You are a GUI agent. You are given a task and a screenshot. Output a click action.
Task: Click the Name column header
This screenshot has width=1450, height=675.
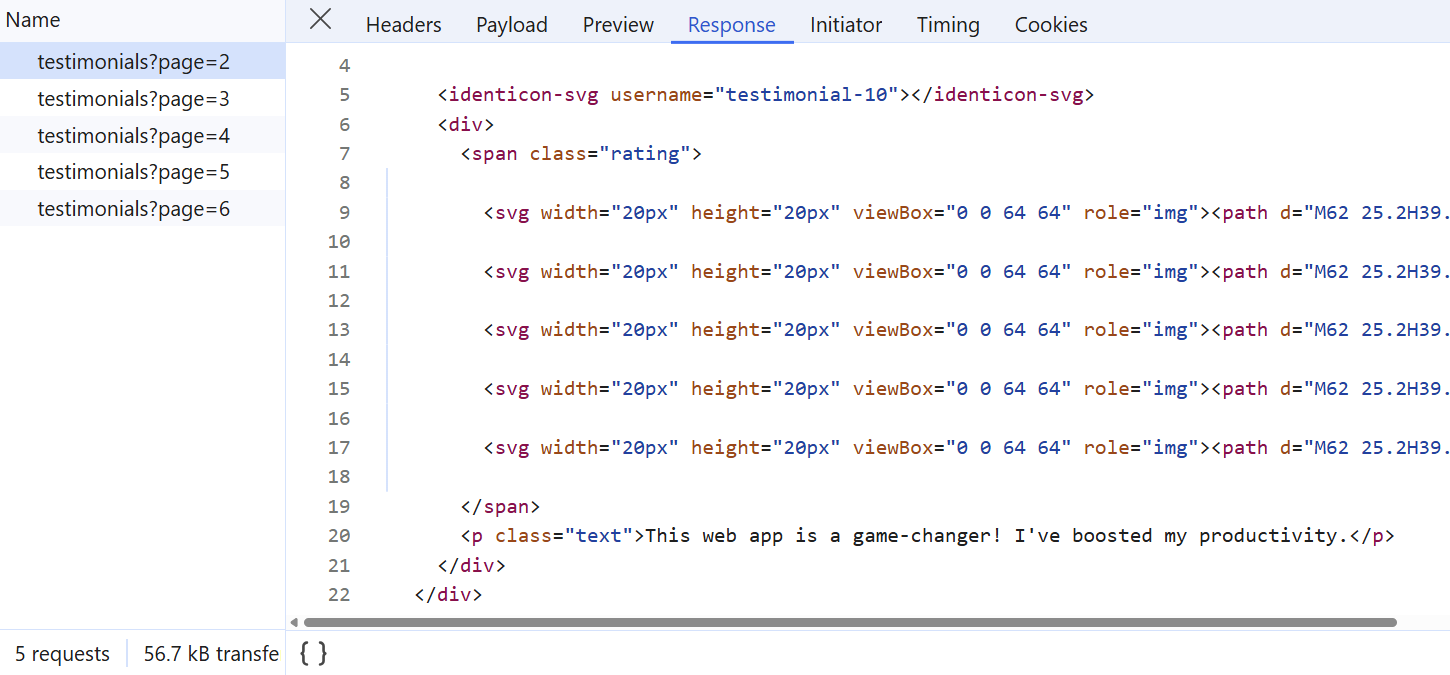pyautogui.click(x=33, y=19)
